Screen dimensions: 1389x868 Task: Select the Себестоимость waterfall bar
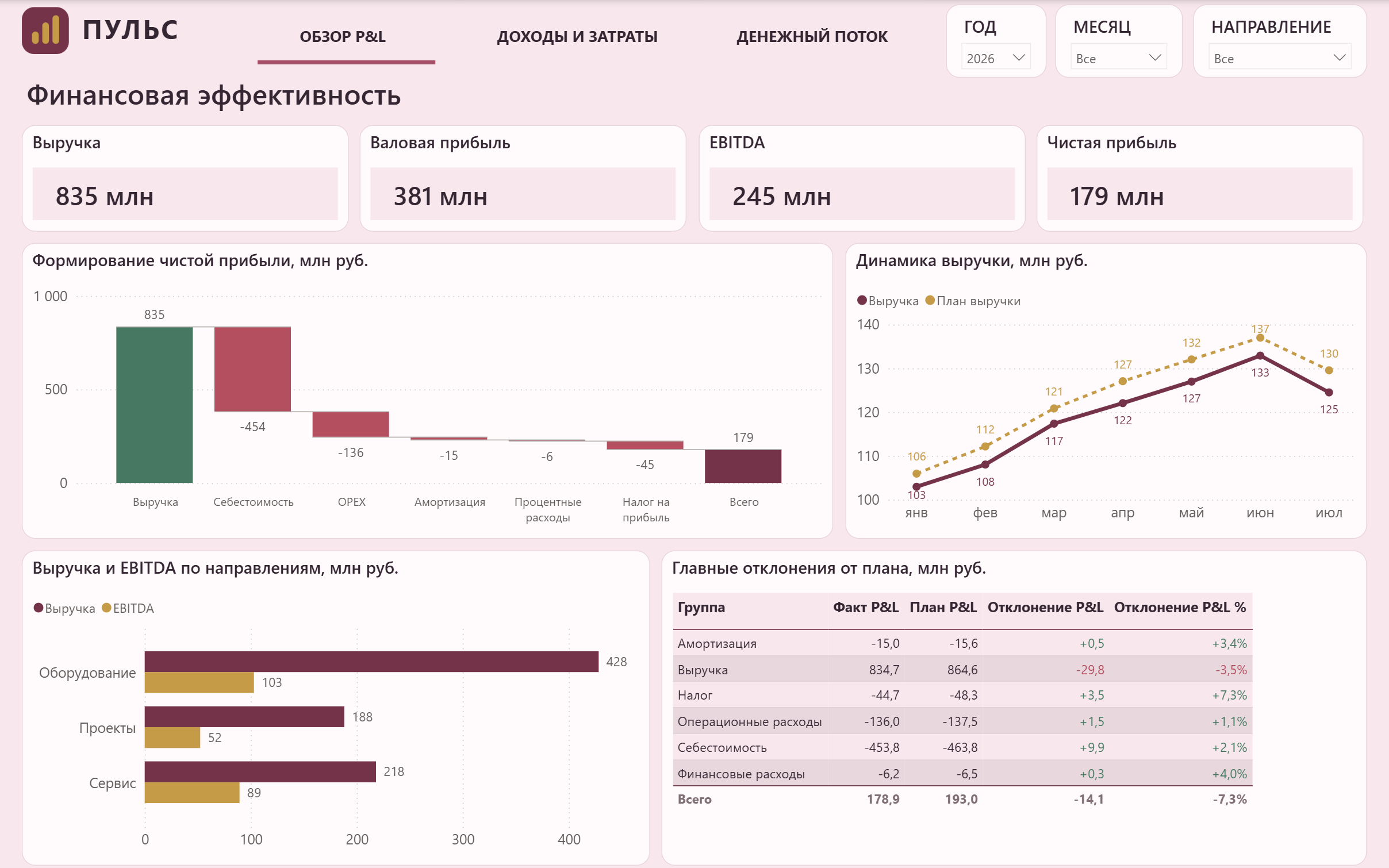pyautogui.click(x=252, y=369)
